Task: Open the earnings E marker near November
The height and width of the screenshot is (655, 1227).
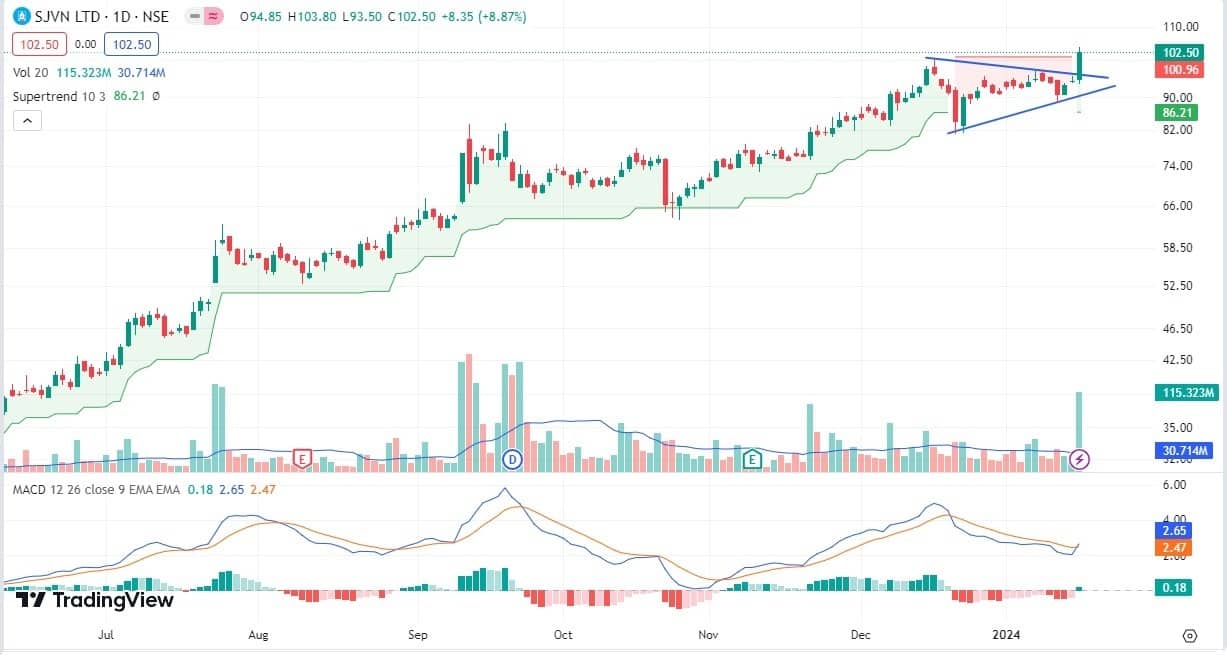Action: [x=752, y=459]
